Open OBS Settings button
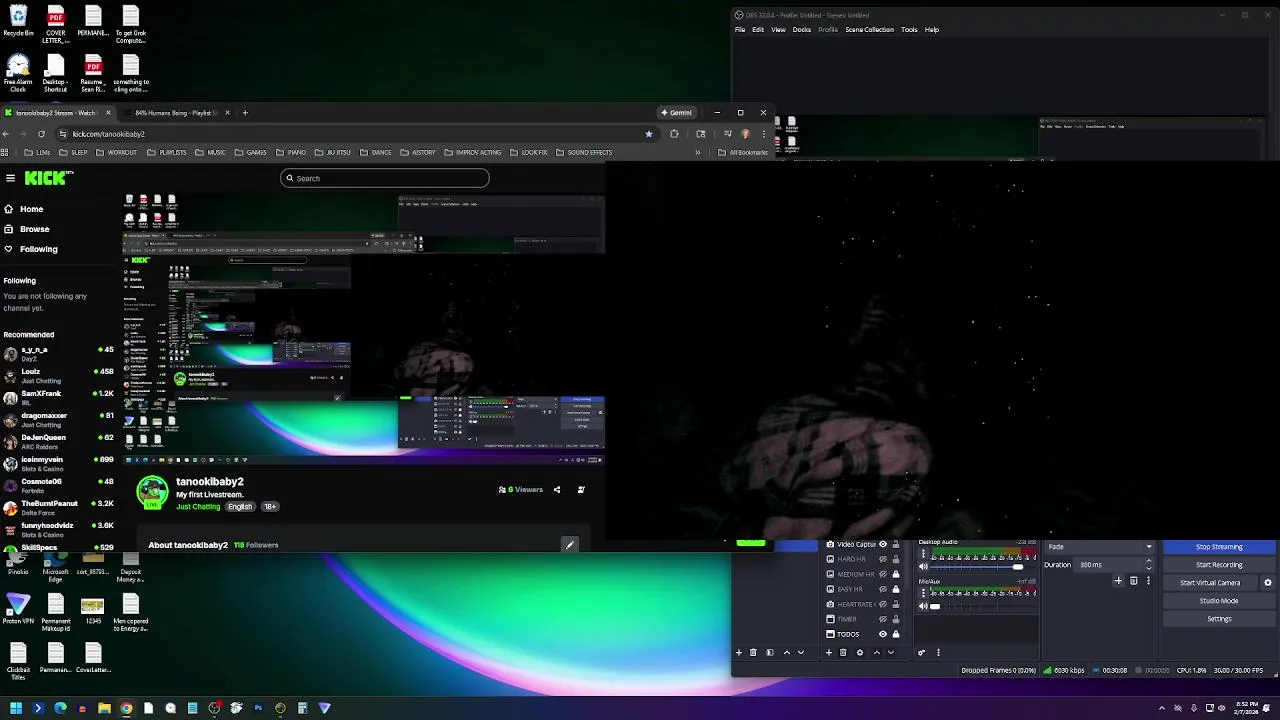1280x720 pixels. 1219,619
